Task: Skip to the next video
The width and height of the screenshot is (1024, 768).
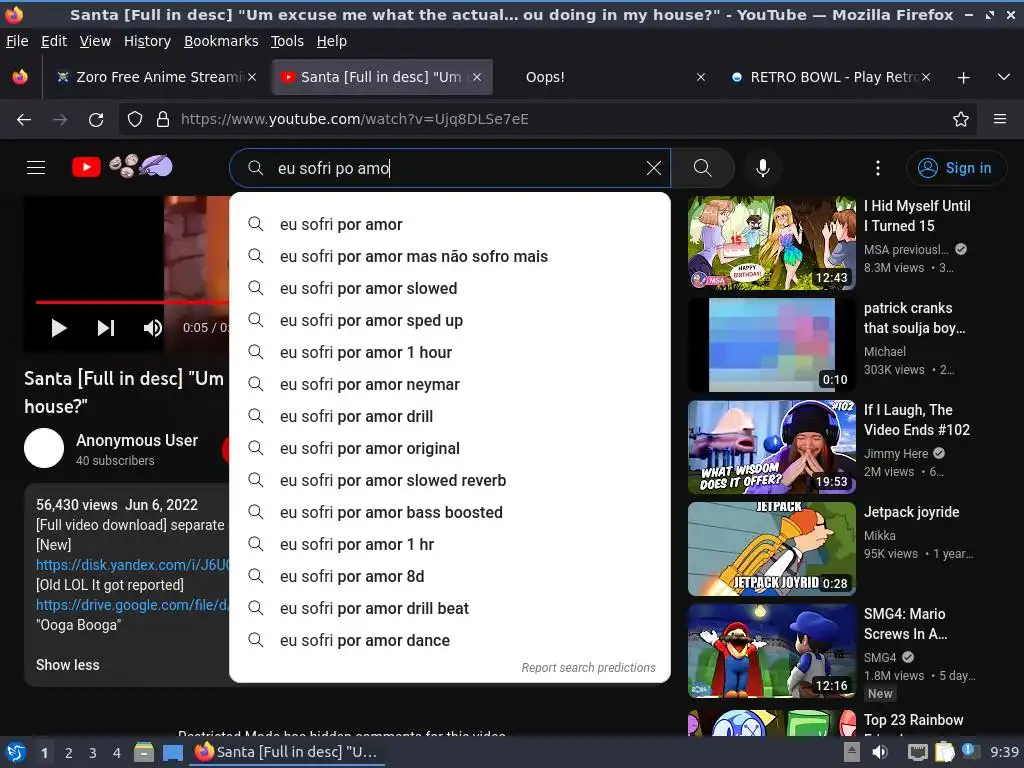Action: (106, 327)
